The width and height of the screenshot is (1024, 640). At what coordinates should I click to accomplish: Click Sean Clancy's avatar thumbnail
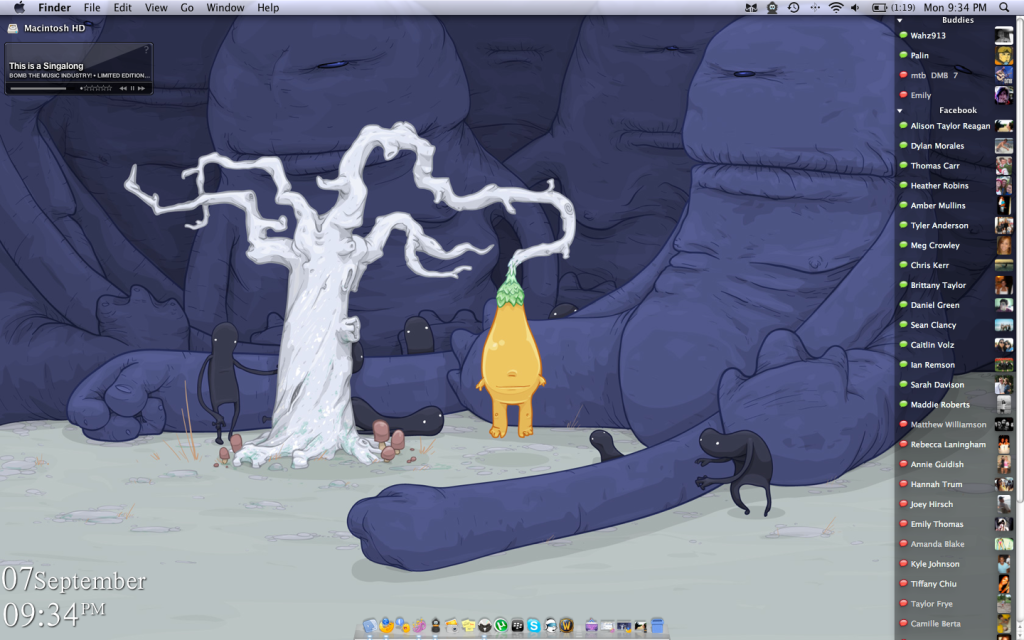(x=1004, y=325)
